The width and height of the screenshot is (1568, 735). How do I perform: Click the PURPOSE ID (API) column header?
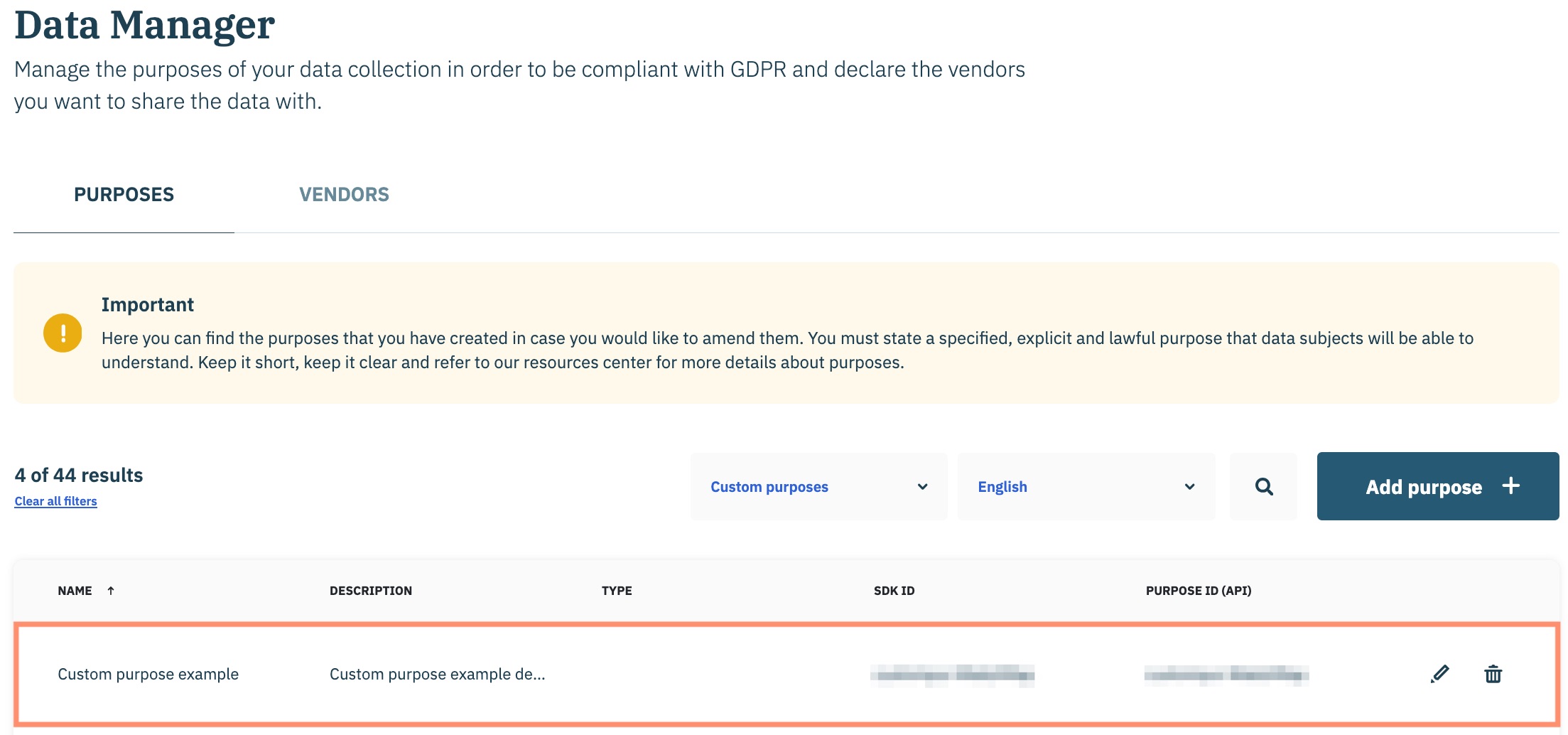(1199, 591)
